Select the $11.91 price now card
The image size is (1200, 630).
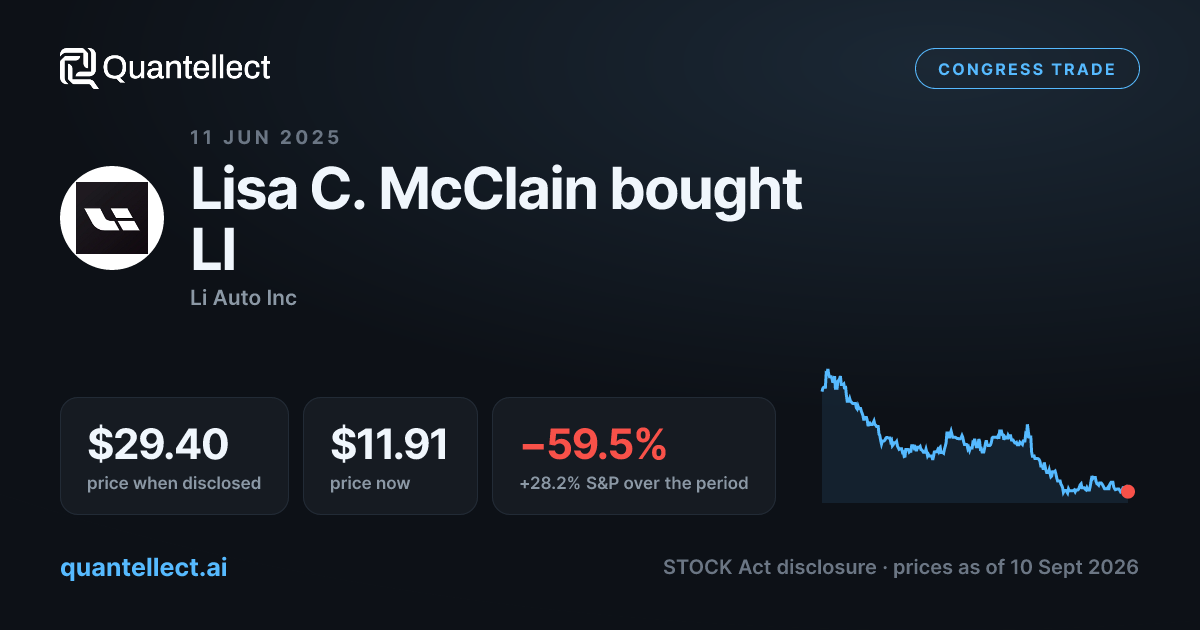point(390,456)
